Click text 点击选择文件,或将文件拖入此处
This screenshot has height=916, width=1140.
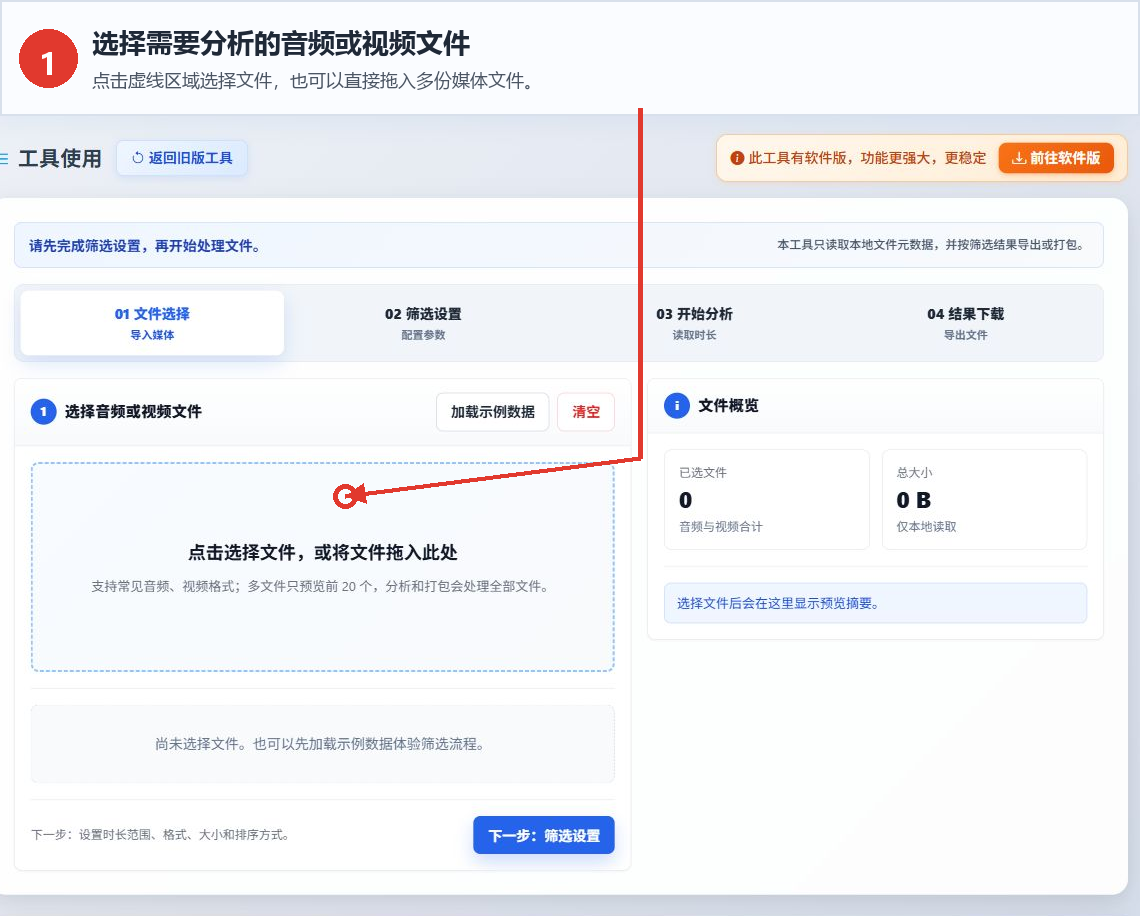point(323,553)
